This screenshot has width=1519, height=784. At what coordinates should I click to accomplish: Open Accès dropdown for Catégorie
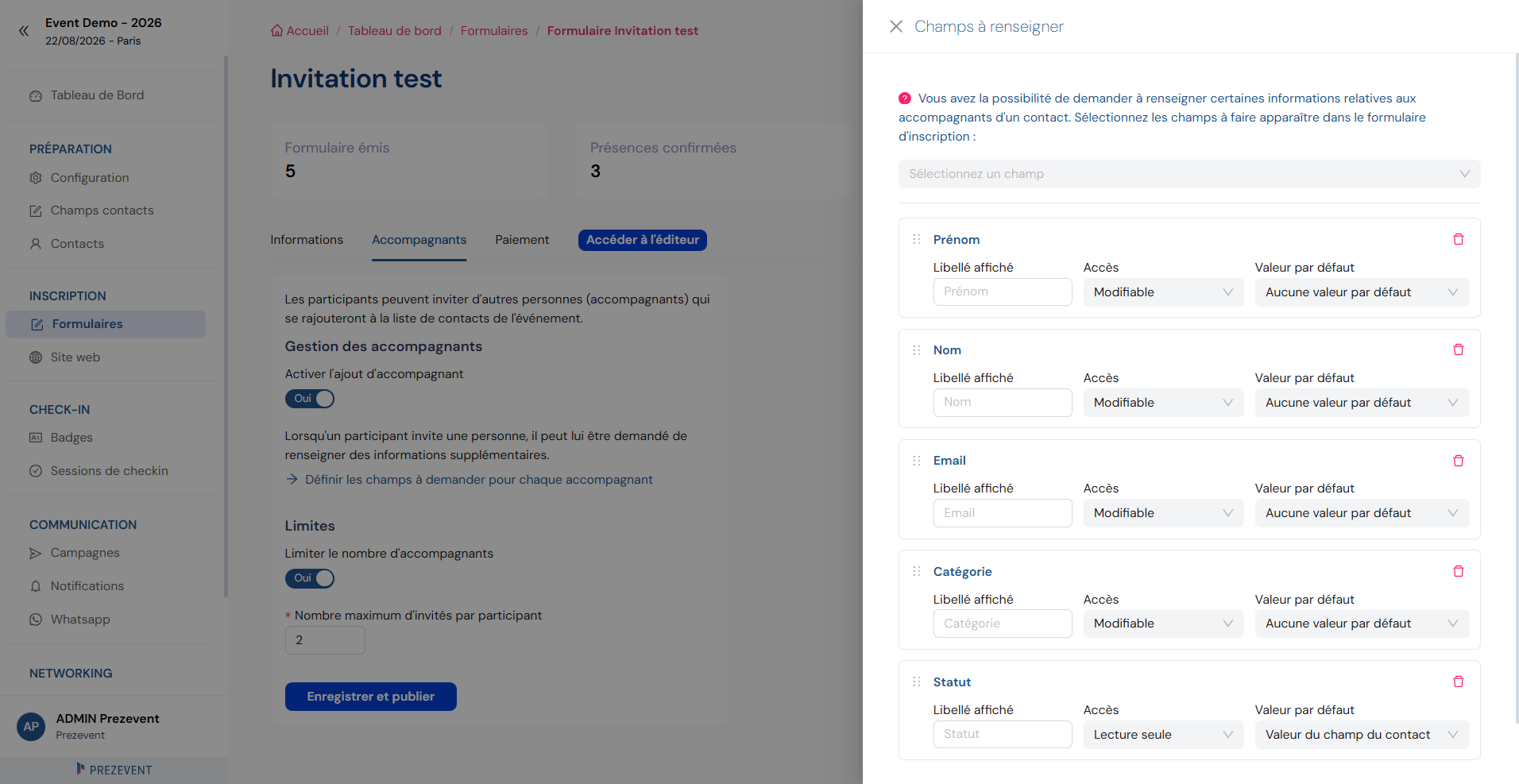click(1163, 624)
